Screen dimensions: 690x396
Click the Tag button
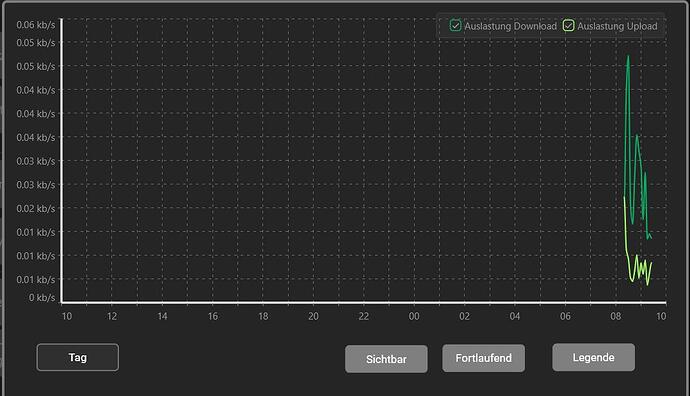pyautogui.click(x=77, y=357)
